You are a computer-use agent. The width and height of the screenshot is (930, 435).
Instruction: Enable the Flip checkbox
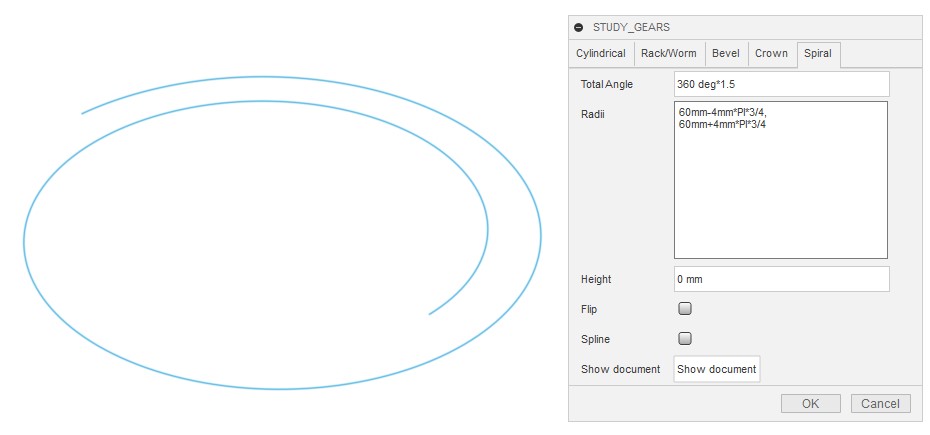click(685, 309)
